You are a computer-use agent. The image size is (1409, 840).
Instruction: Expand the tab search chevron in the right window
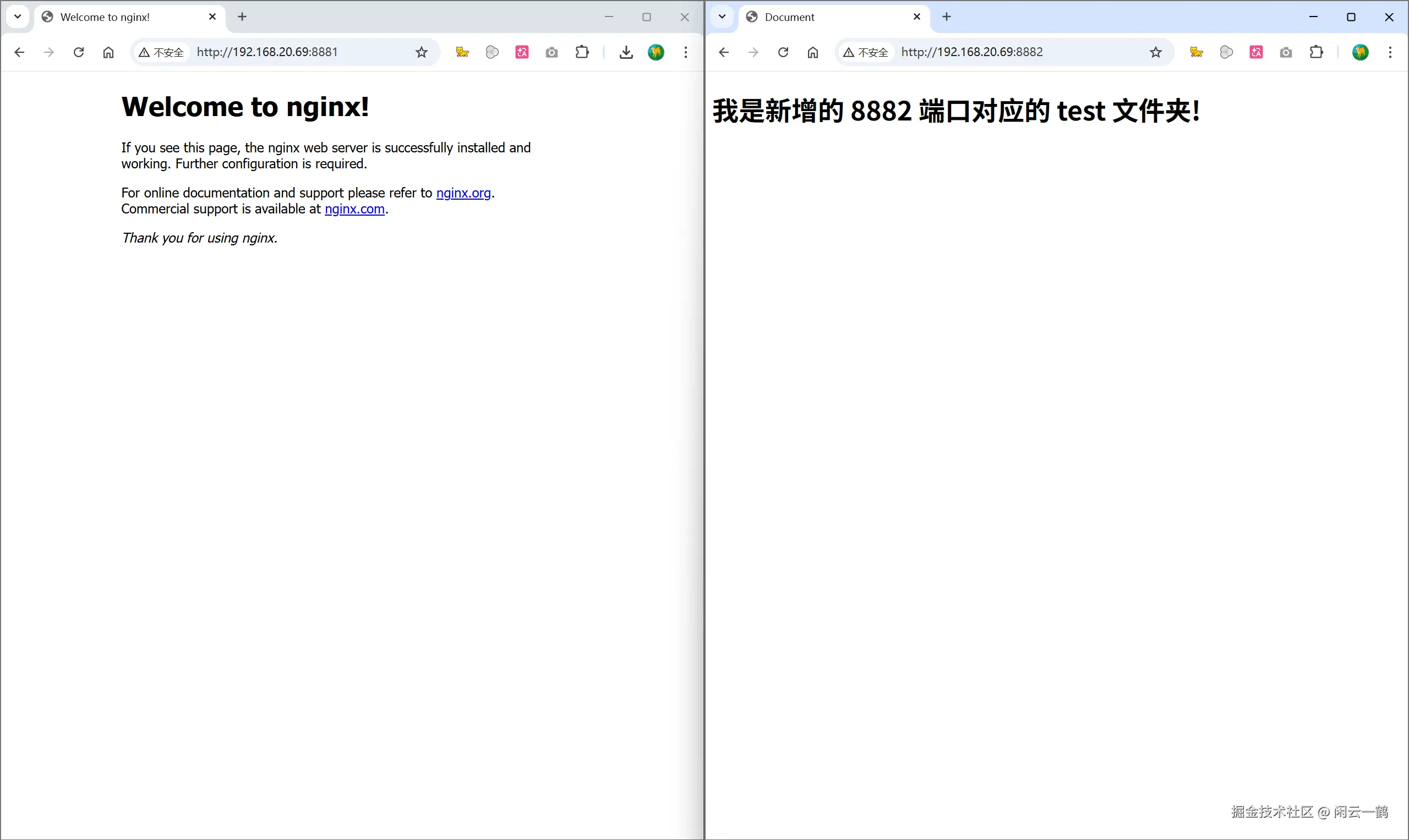(x=722, y=17)
